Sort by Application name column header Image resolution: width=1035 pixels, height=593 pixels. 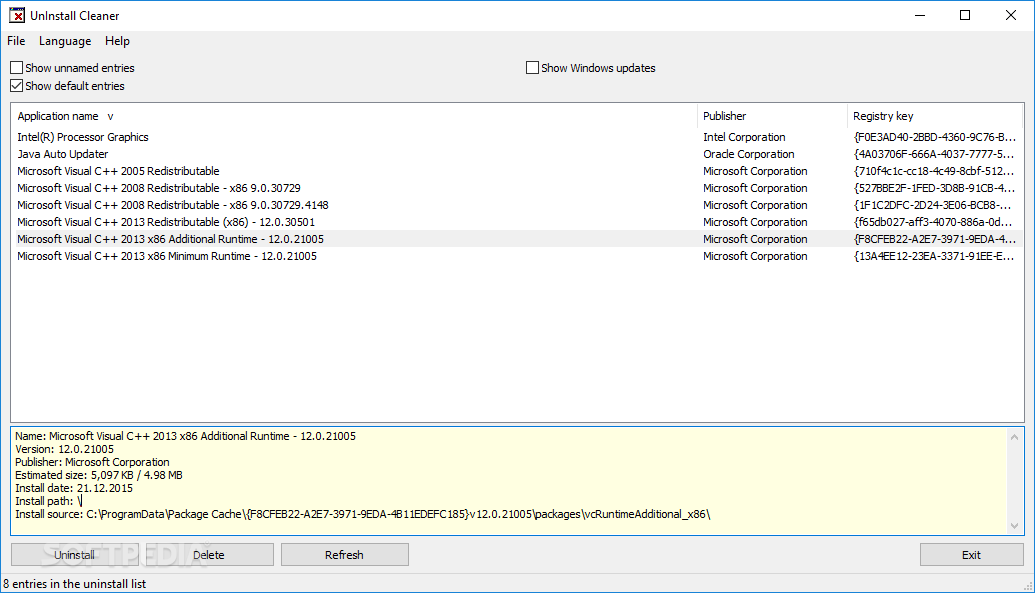pos(354,116)
